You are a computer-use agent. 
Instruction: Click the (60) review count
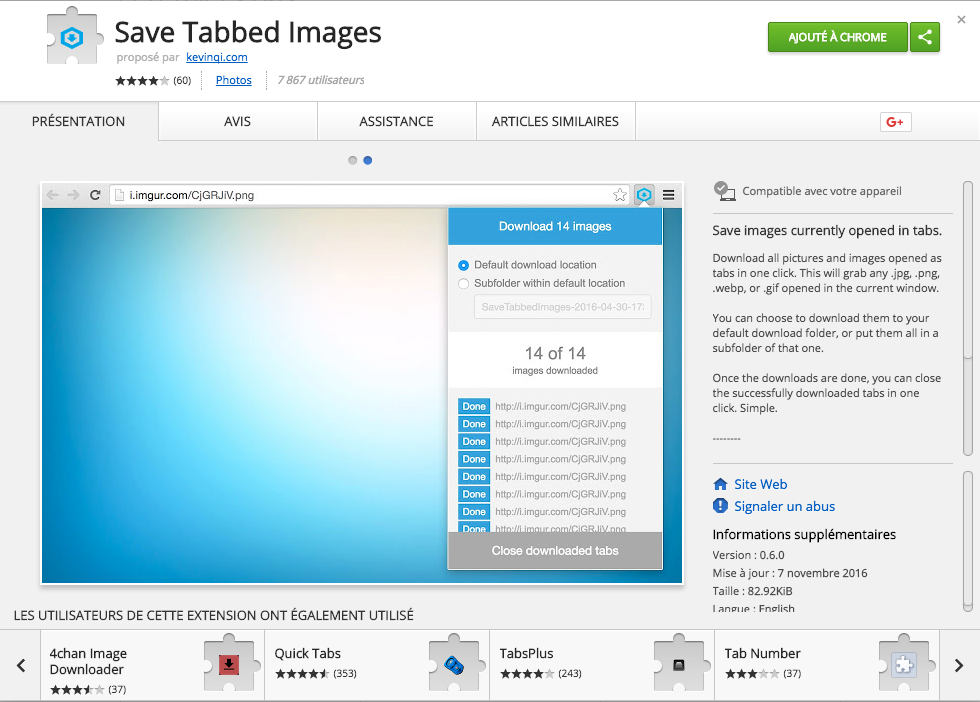[182, 81]
